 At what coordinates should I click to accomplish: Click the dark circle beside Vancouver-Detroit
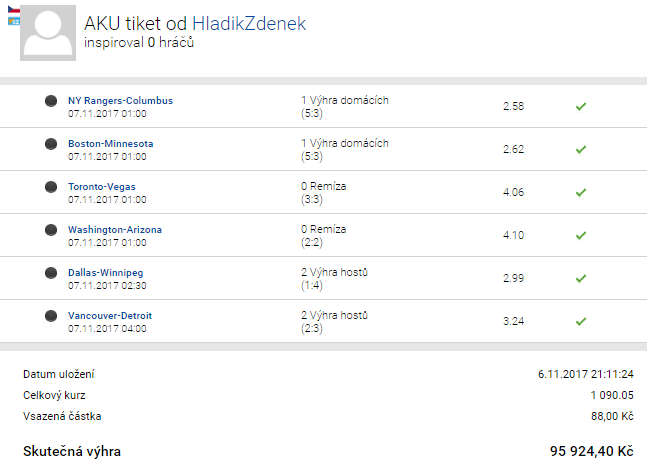coord(51,316)
